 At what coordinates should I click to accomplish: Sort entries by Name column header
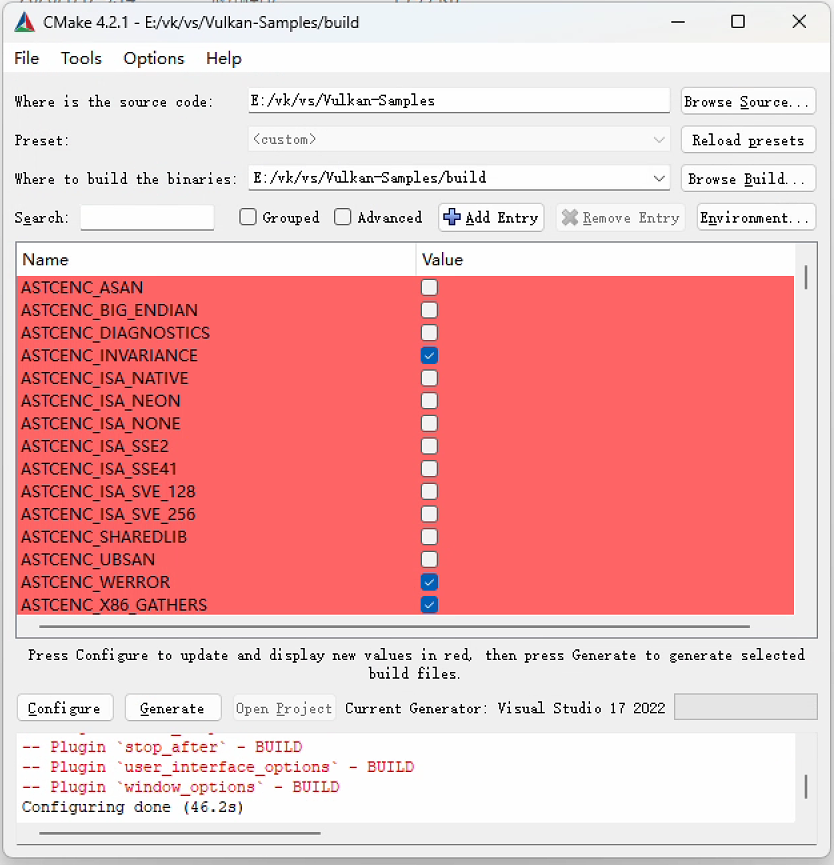point(216,259)
